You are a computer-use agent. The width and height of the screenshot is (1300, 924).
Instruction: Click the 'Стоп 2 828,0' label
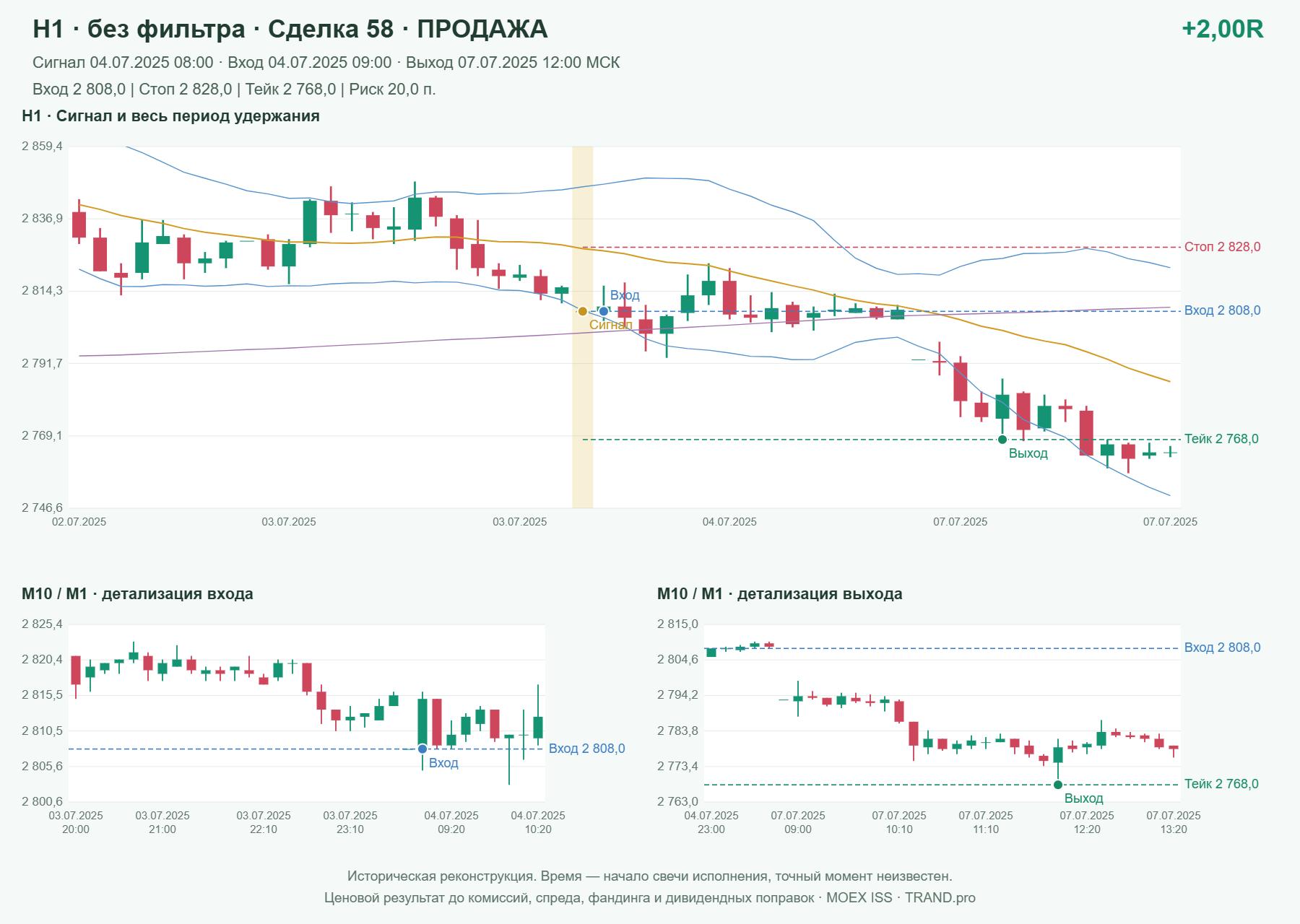click(1223, 247)
